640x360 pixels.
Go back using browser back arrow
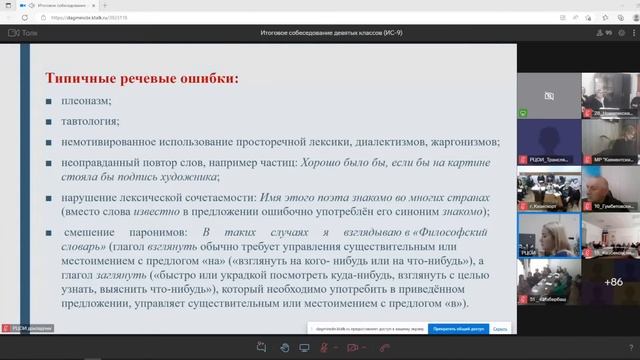[10, 18]
